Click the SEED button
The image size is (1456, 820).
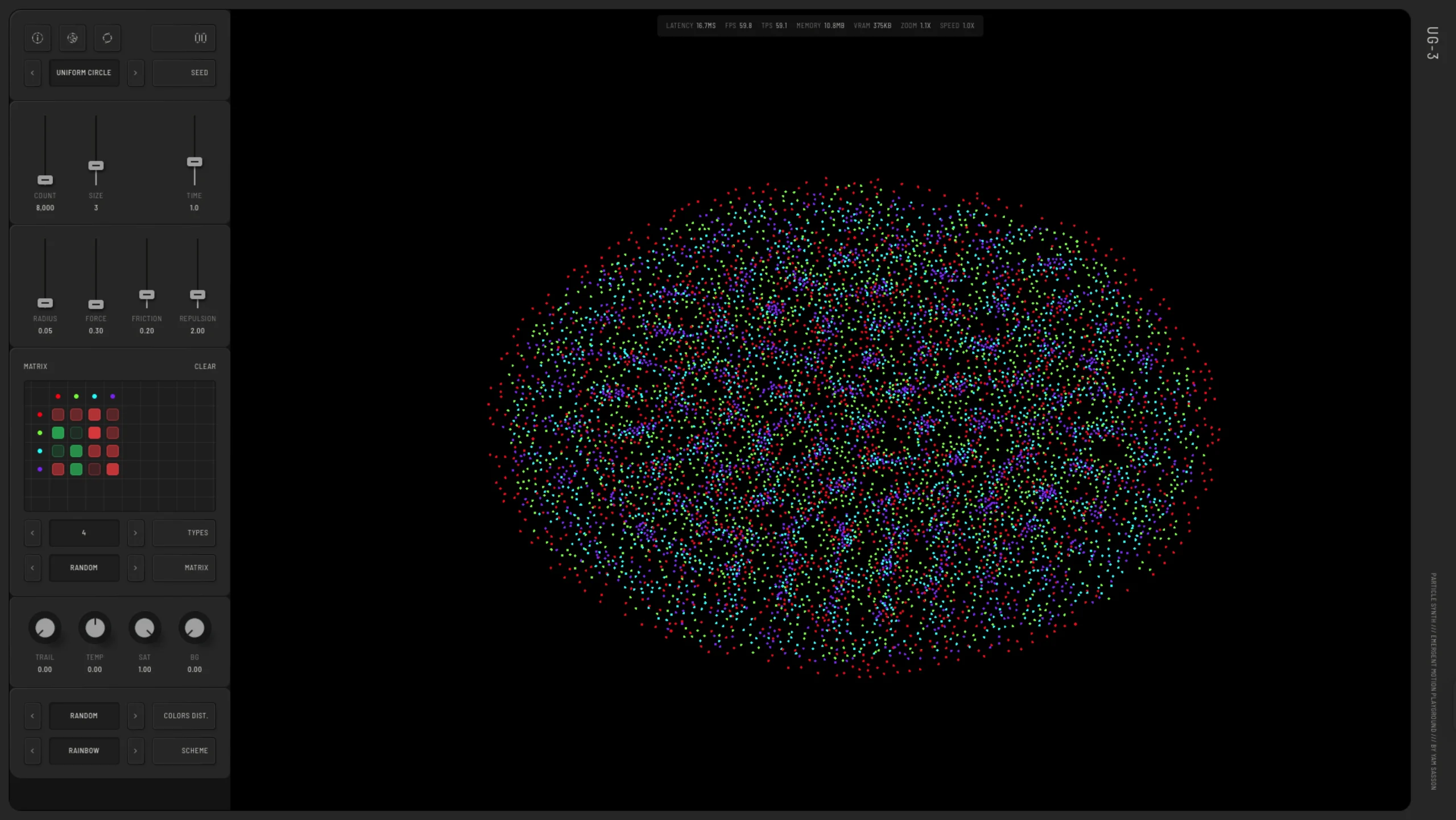[x=184, y=72]
